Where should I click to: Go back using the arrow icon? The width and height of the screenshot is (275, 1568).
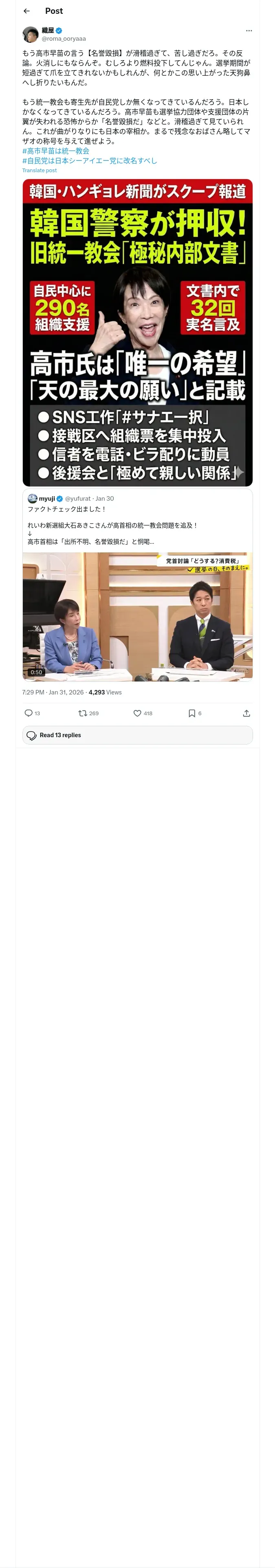[x=27, y=11]
